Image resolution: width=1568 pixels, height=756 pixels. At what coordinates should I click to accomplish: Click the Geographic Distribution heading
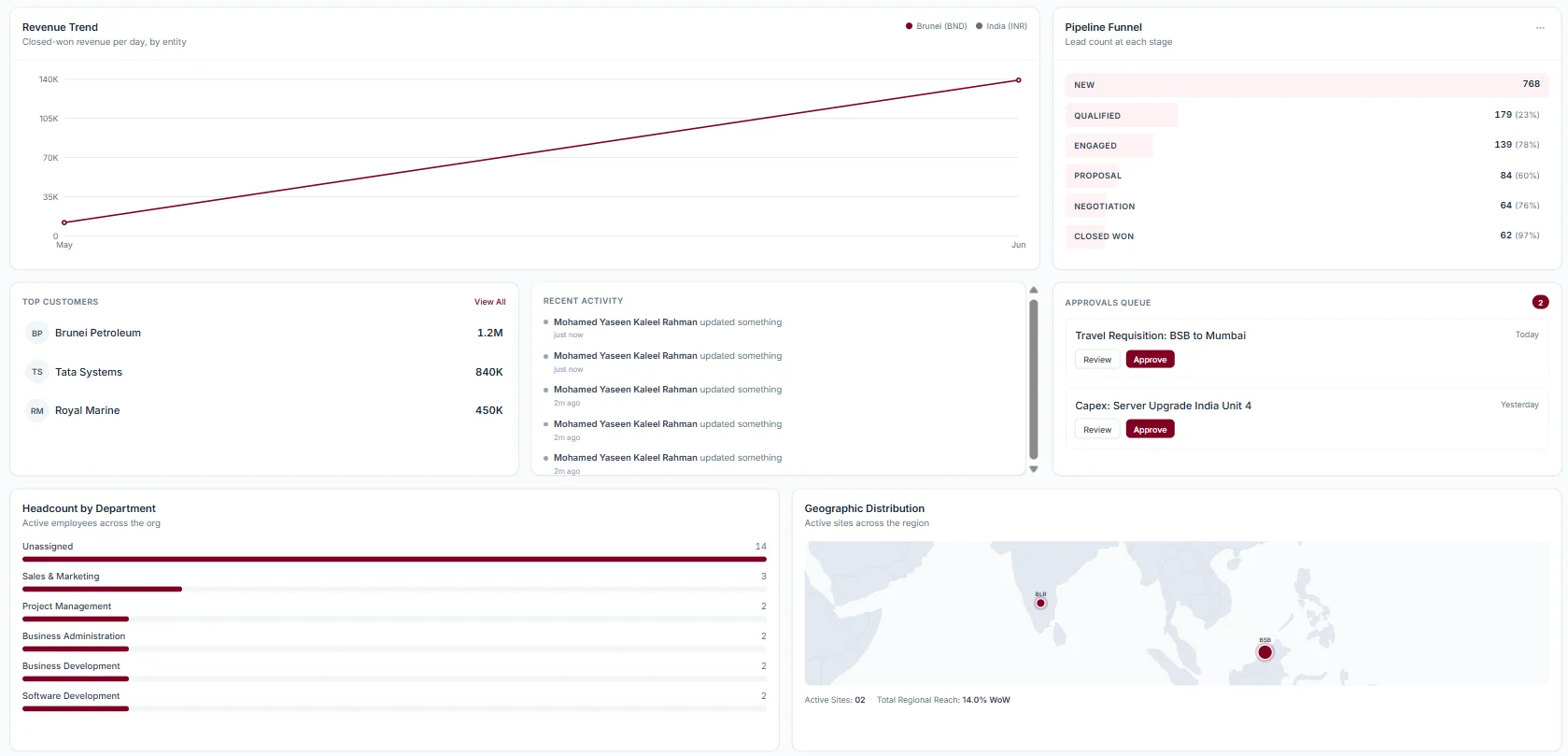[x=865, y=508]
